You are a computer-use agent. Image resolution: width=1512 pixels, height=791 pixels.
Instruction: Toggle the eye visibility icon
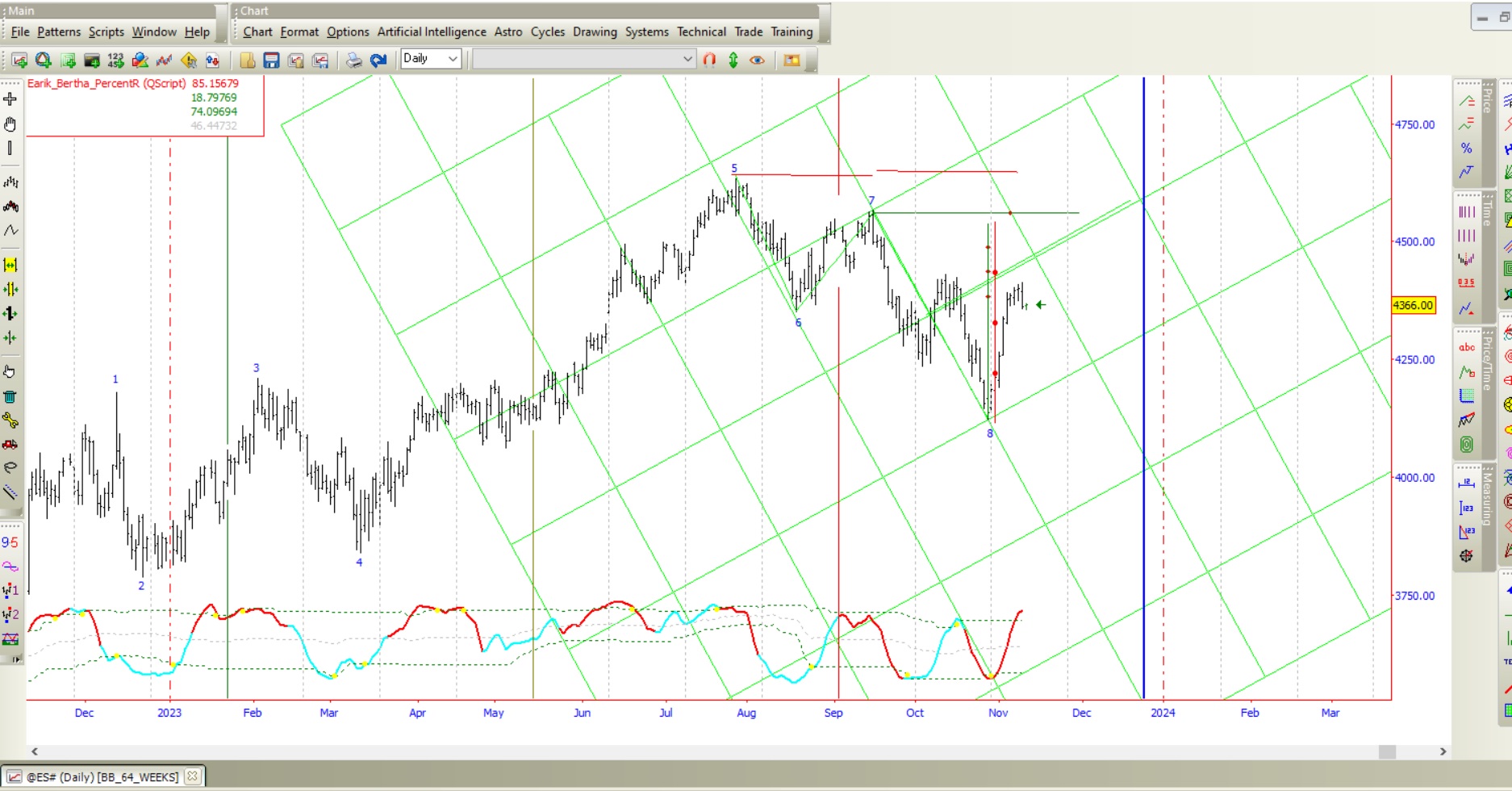pos(757,61)
